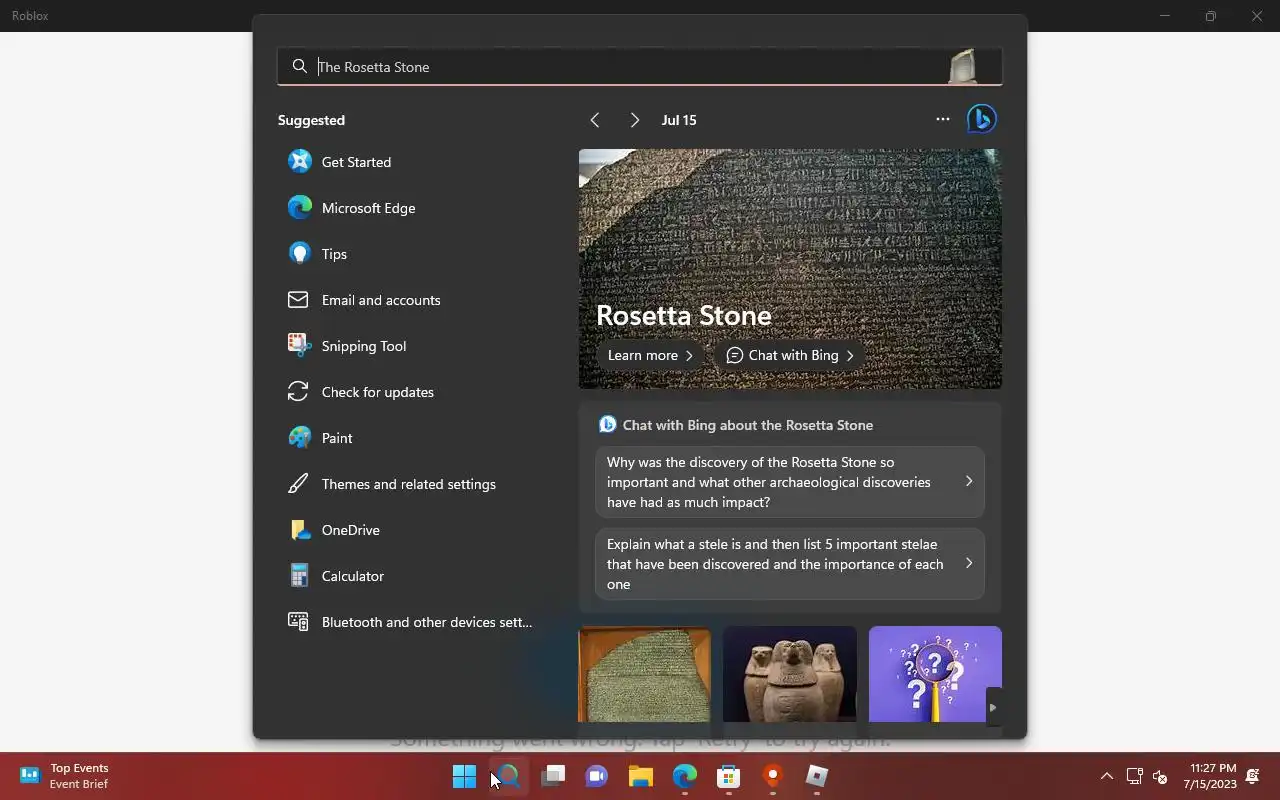
Task: Click the search magnifier icon
Action: 299,67
